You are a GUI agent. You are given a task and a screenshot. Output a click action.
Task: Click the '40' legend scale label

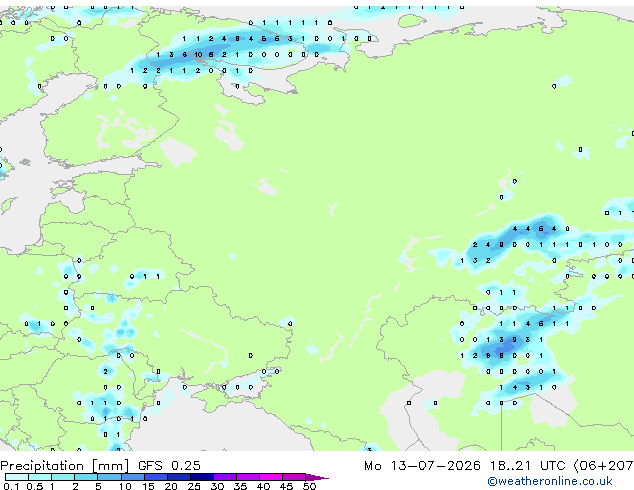(x=263, y=486)
